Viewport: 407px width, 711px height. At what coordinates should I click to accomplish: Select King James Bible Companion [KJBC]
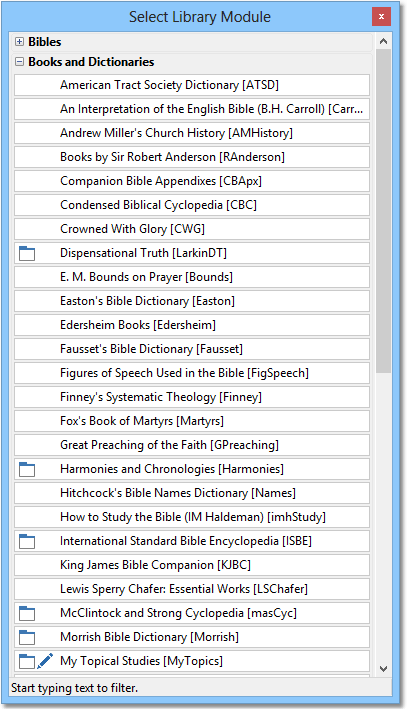[192, 565]
